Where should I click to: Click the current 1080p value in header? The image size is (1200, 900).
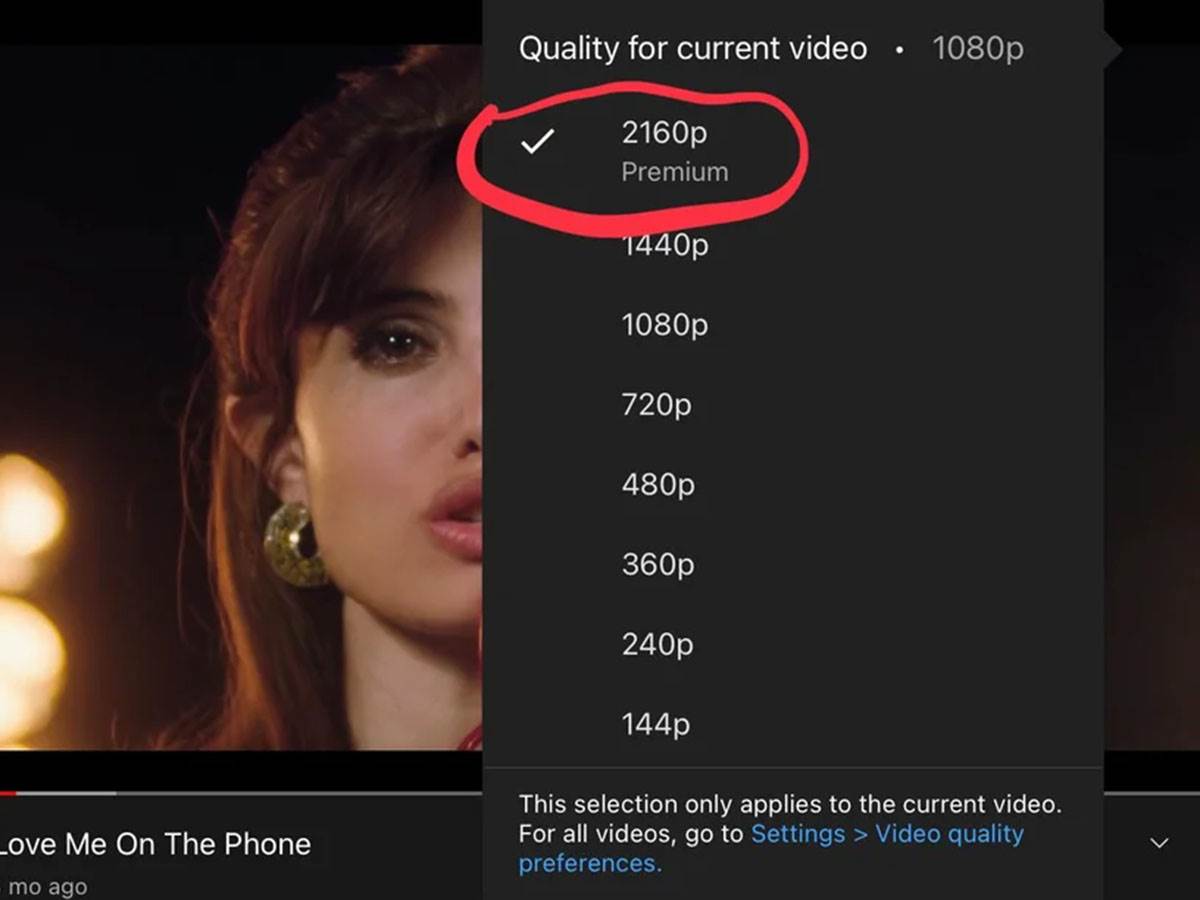pos(977,48)
